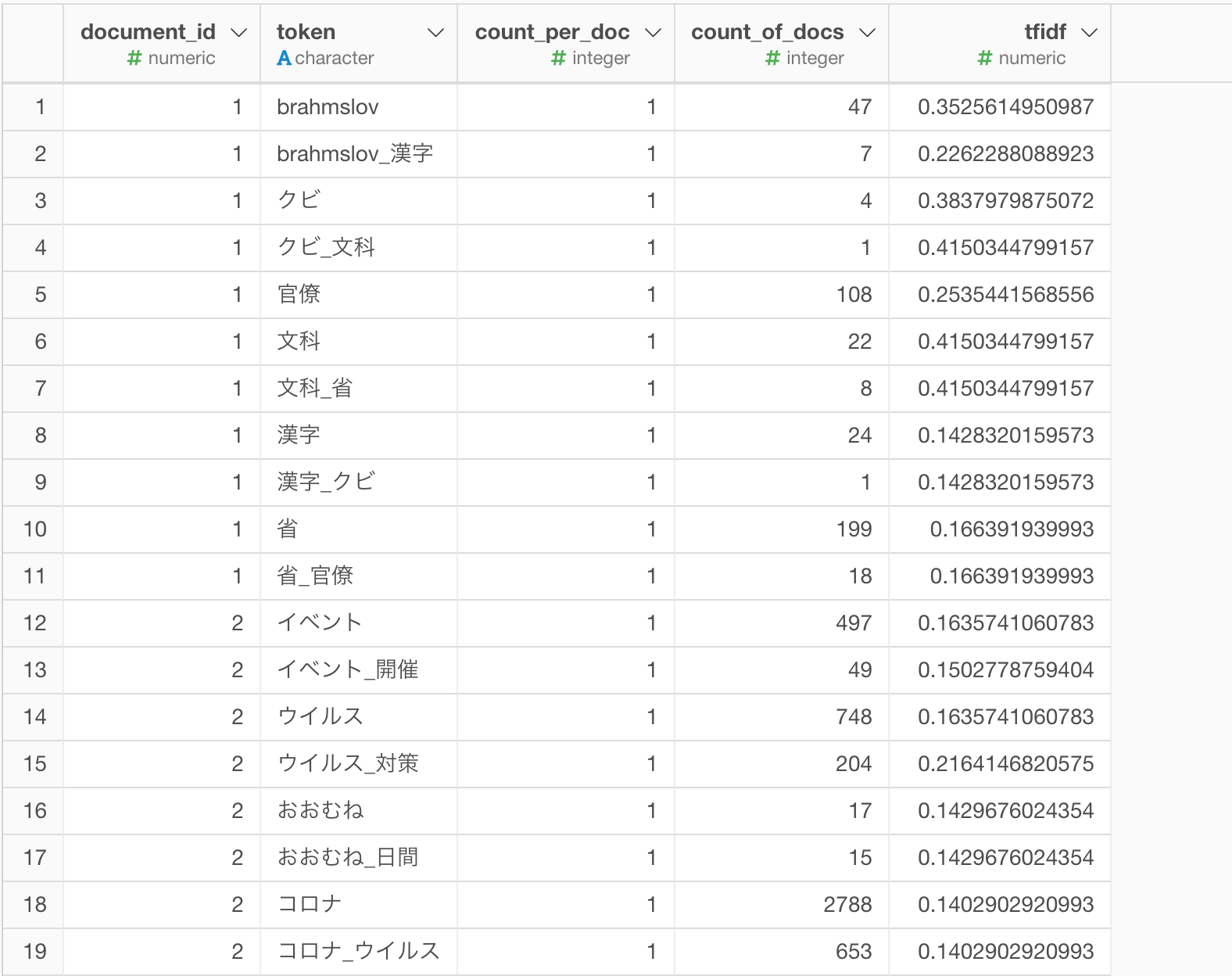1232x976 pixels.
Task: Click token cell '文科' in row 6
Action: [x=359, y=342]
